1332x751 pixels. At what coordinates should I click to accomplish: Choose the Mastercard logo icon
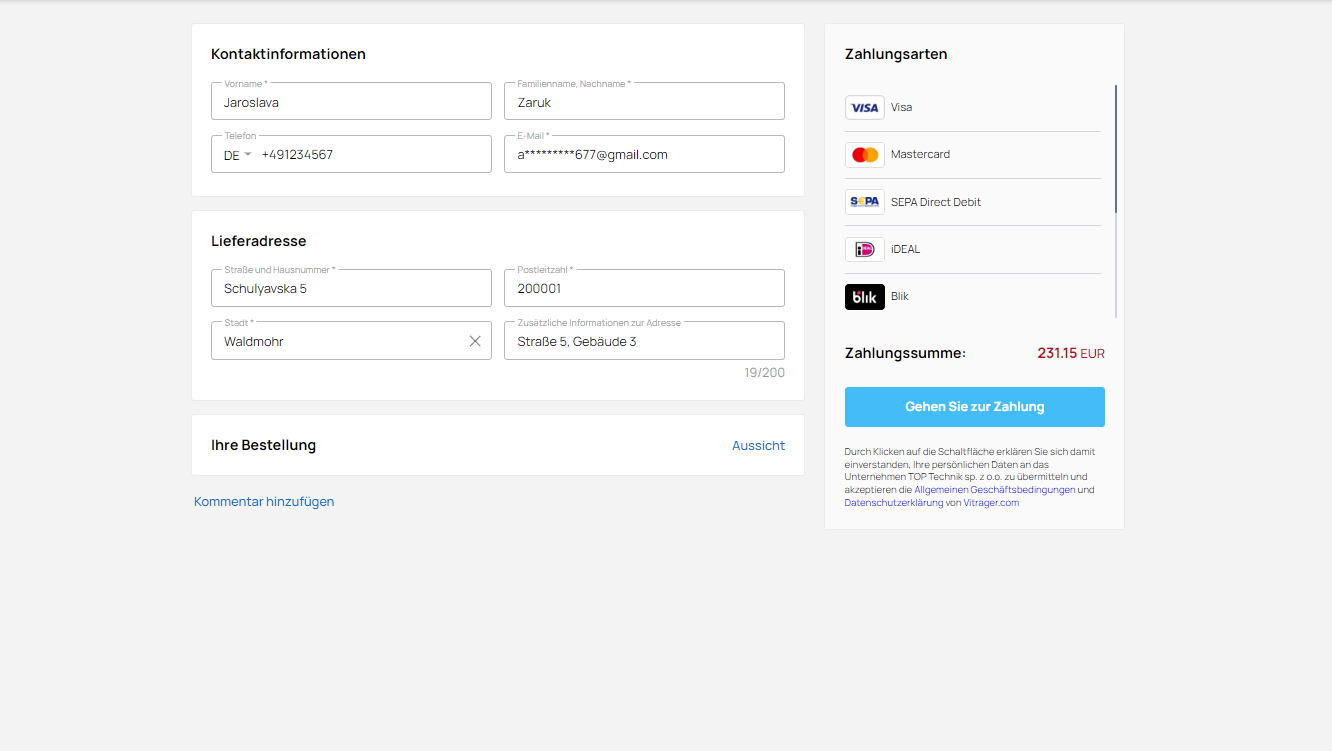click(x=864, y=154)
